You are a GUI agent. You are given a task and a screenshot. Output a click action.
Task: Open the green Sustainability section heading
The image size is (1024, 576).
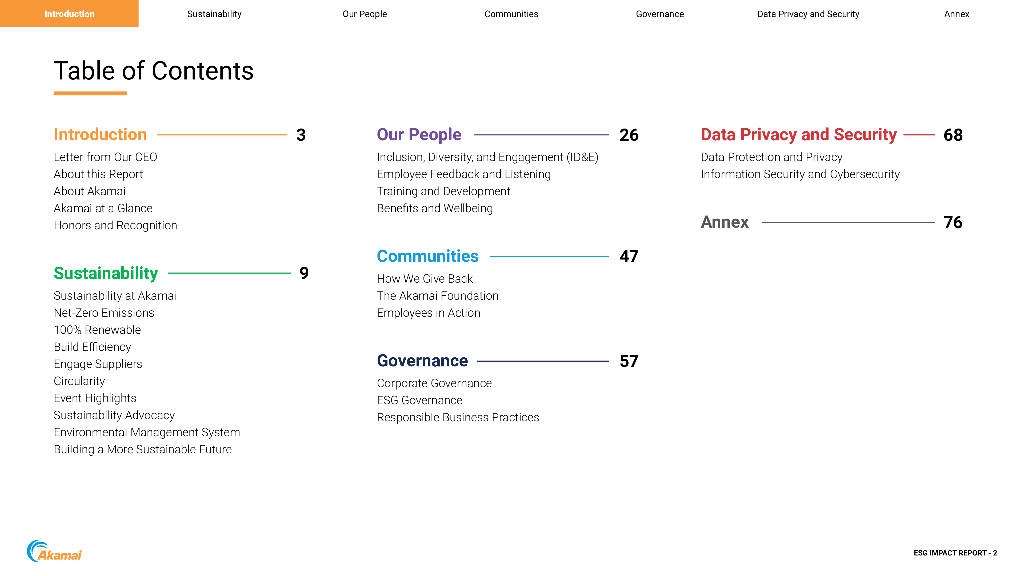(106, 273)
